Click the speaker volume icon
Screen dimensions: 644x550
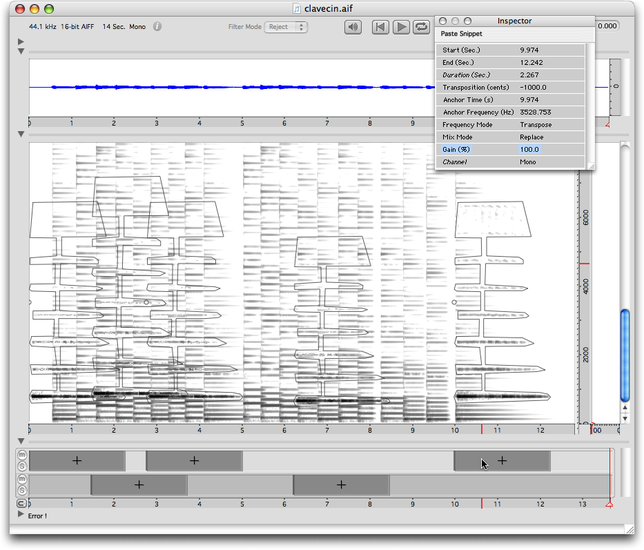click(353, 27)
